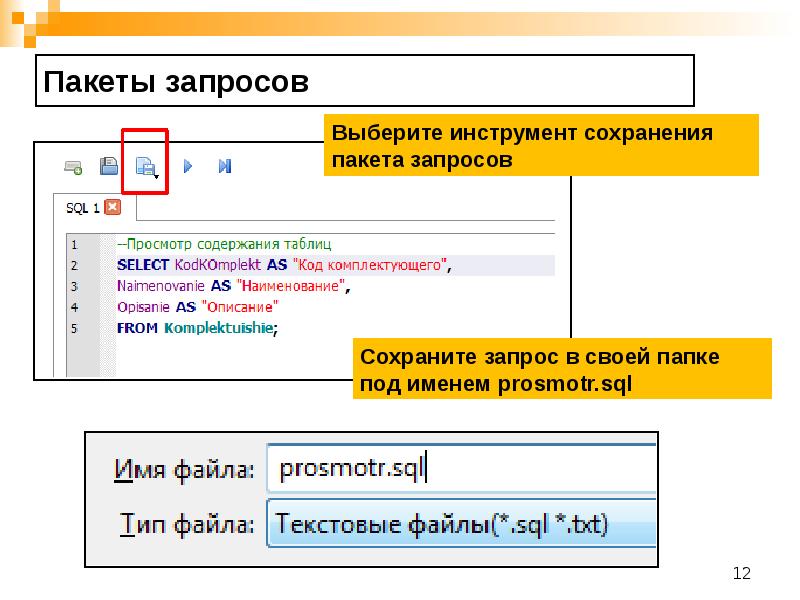Click the Имя файла input field
Viewport: 800px width, 600px height.
(x=460, y=468)
